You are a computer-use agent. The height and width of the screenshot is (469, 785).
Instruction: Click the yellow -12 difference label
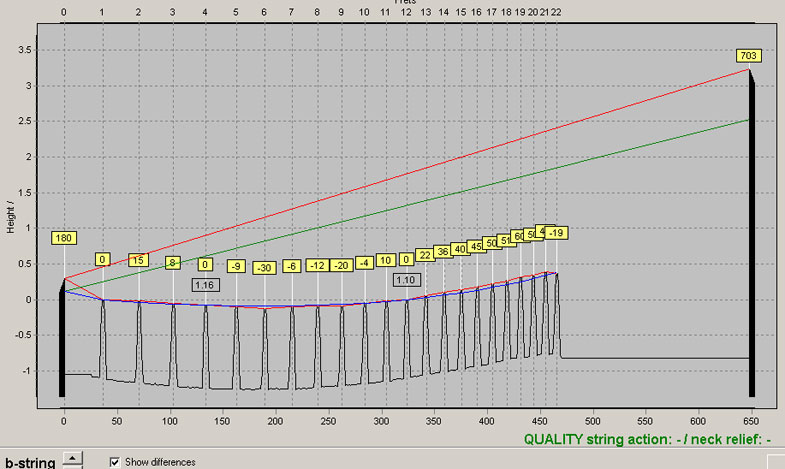(x=317, y=265)
